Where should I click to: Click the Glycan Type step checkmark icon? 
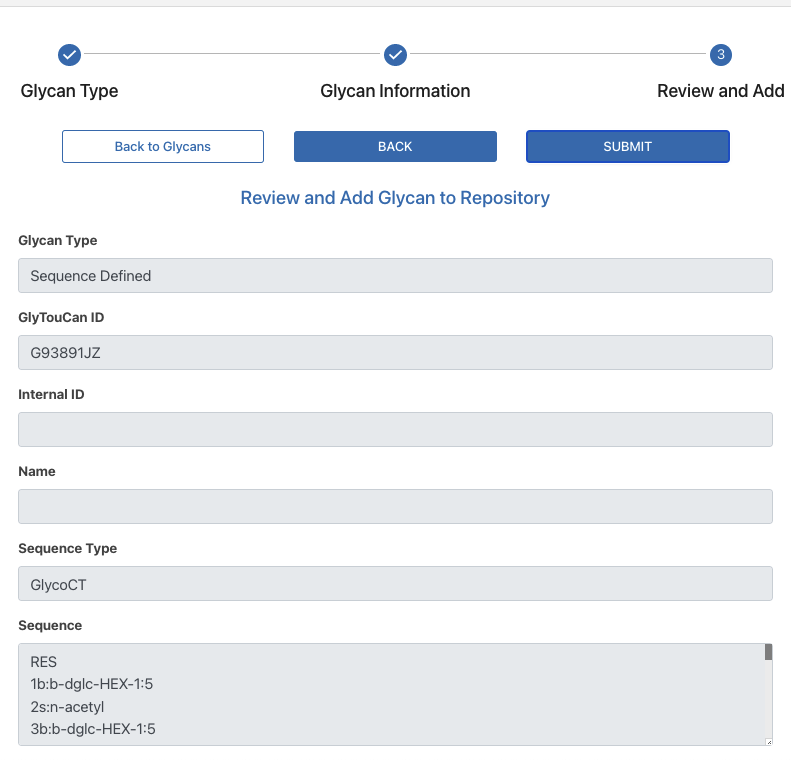(69, 55)
